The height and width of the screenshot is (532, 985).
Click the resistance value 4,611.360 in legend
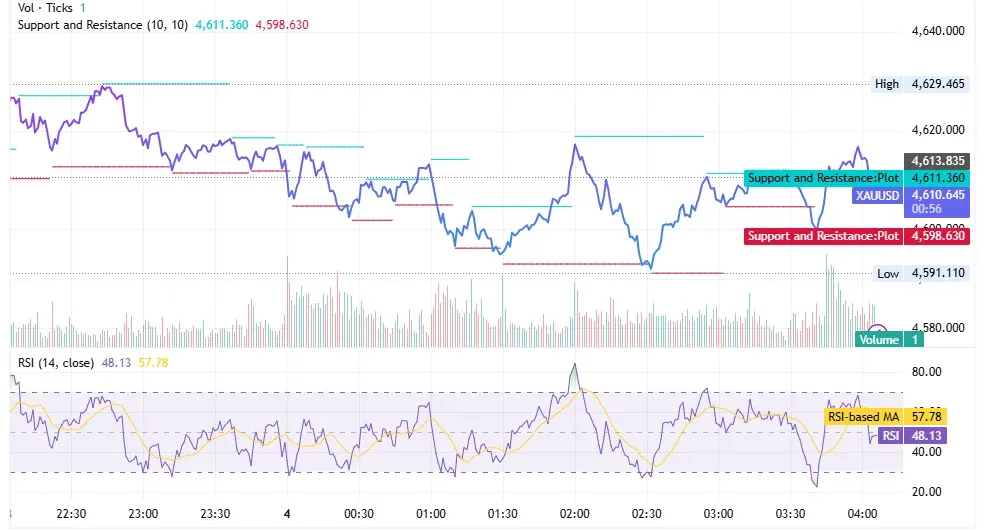222,25
